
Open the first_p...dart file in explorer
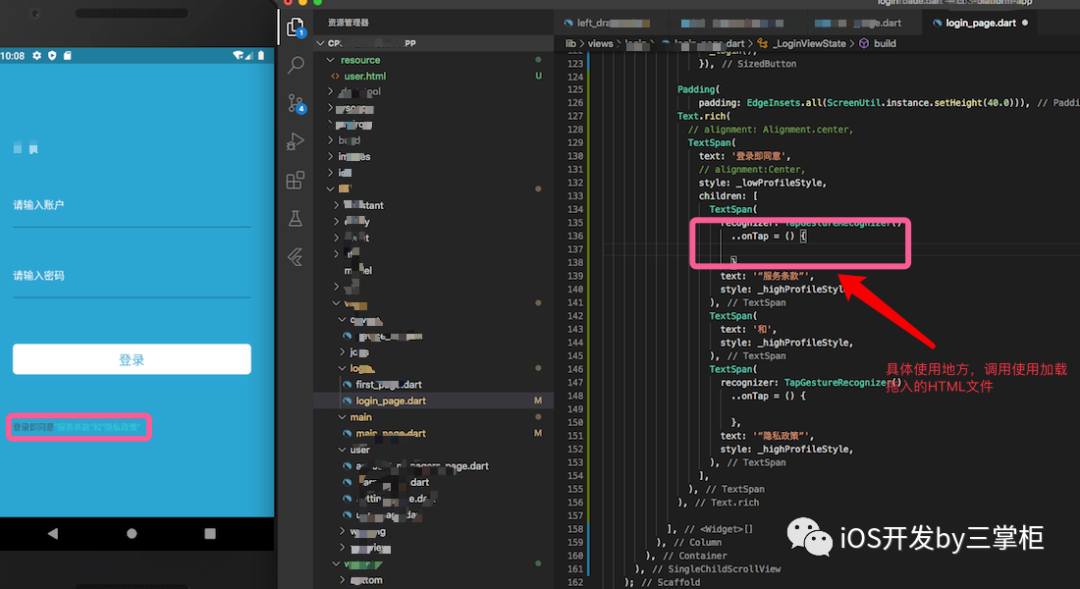coord(388,384)
